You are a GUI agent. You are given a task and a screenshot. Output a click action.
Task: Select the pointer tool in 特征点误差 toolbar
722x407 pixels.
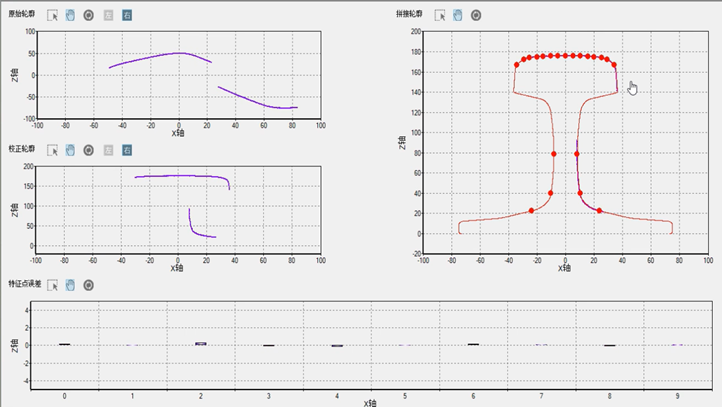(x=53, y=285)
